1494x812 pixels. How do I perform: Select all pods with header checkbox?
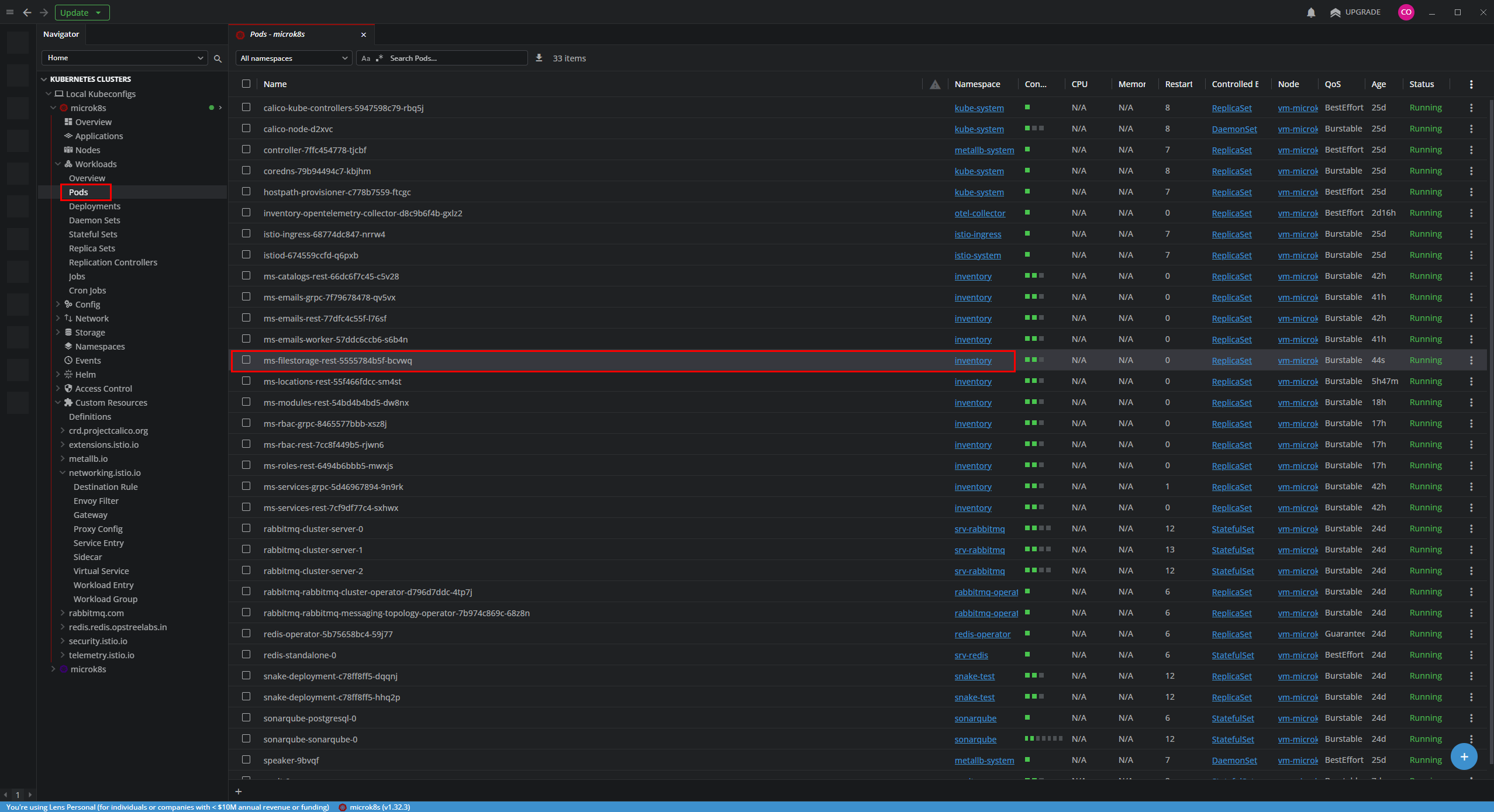[x=246, y=84]
